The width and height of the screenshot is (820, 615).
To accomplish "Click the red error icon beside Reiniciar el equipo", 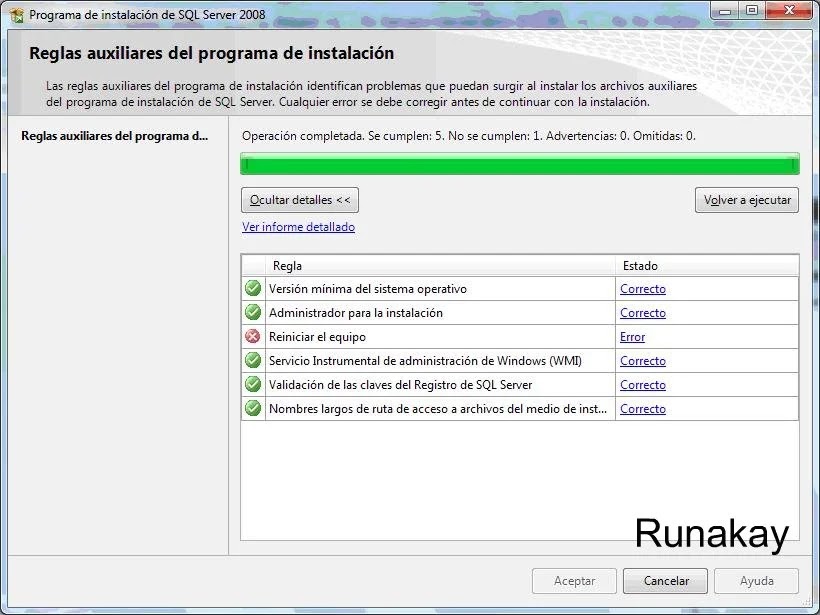I will [253, 336].
